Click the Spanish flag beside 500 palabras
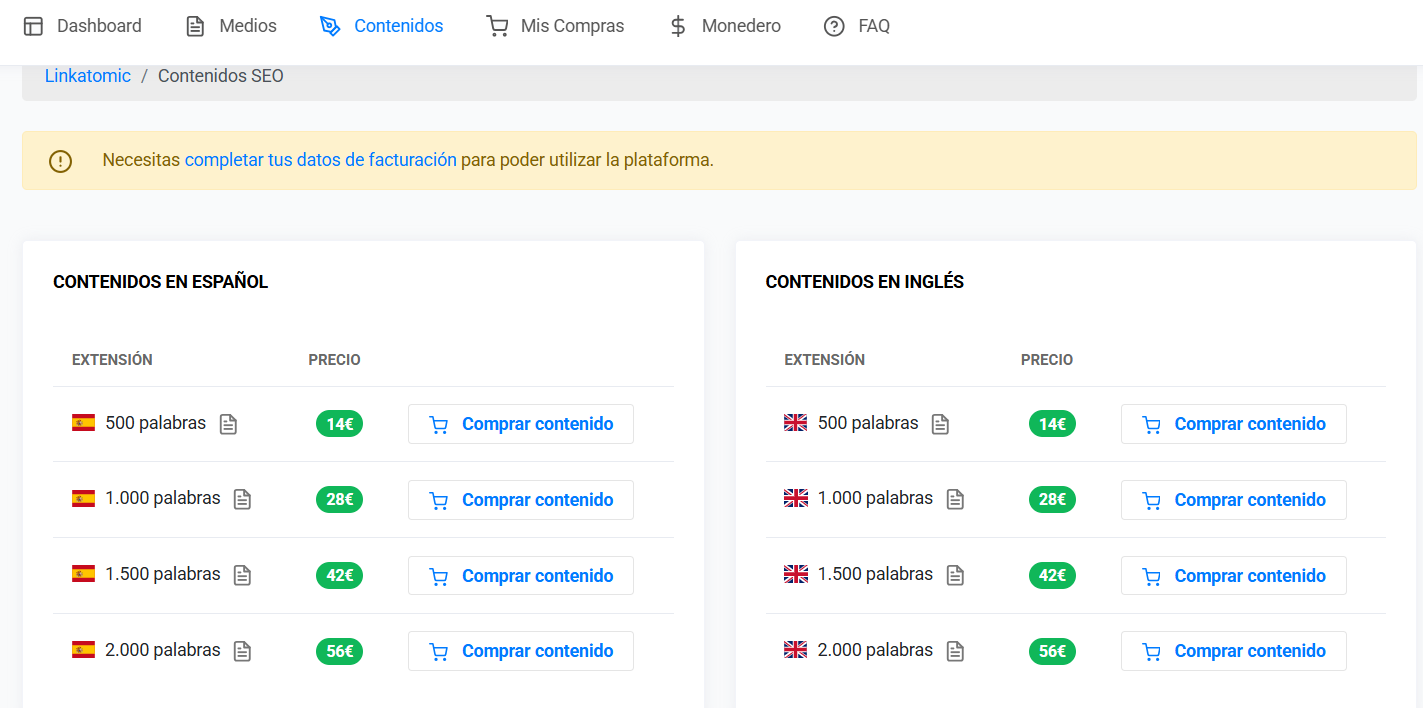The height and width of the screenshot is (708, 1423). [x=82, y=423]
